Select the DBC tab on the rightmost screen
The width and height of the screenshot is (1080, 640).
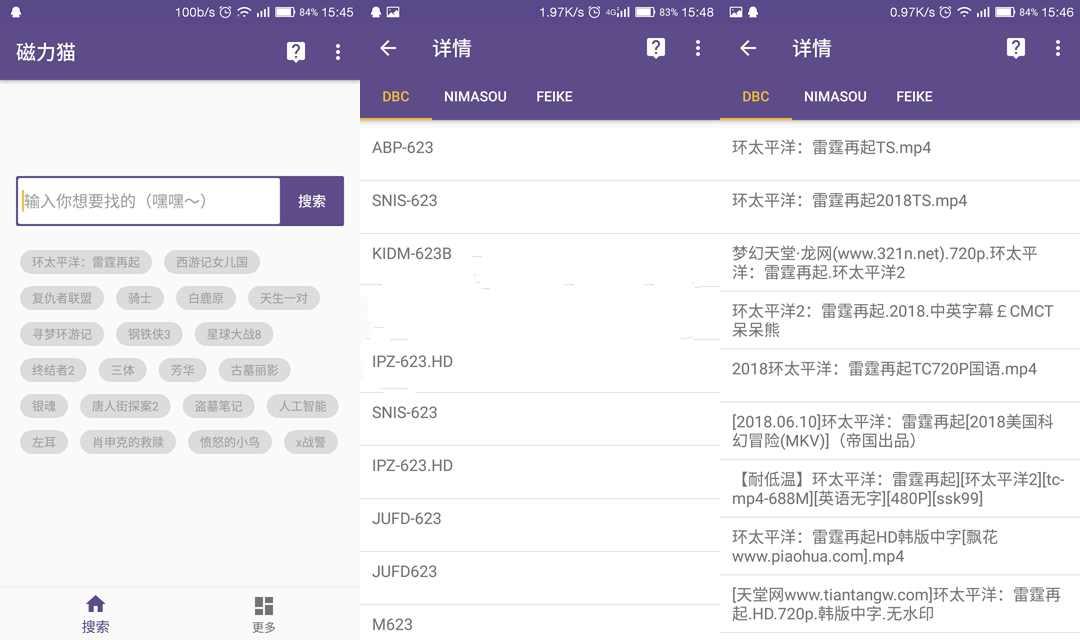tap(755, 97)
